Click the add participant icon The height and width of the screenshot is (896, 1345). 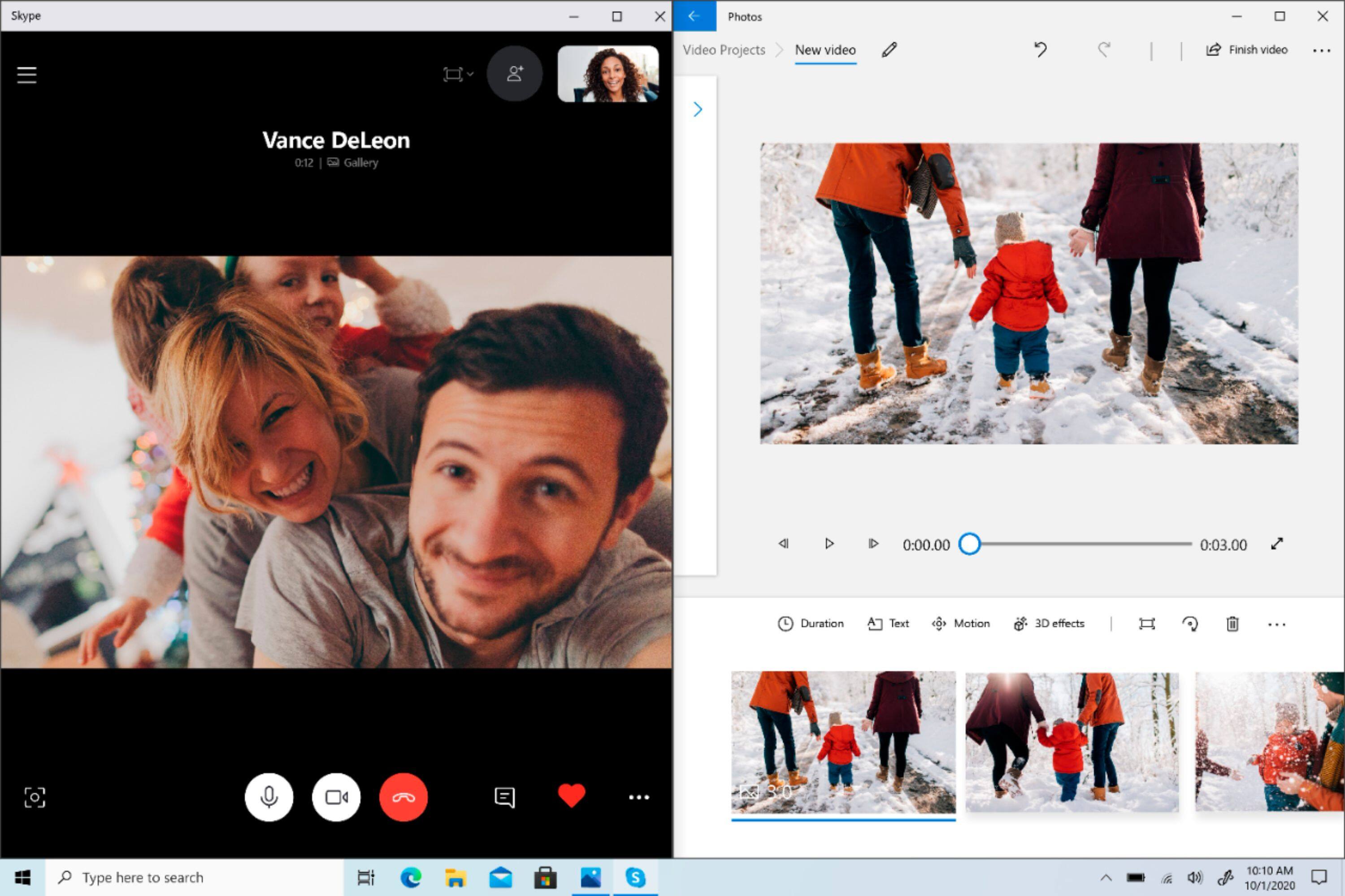point(514,74)
